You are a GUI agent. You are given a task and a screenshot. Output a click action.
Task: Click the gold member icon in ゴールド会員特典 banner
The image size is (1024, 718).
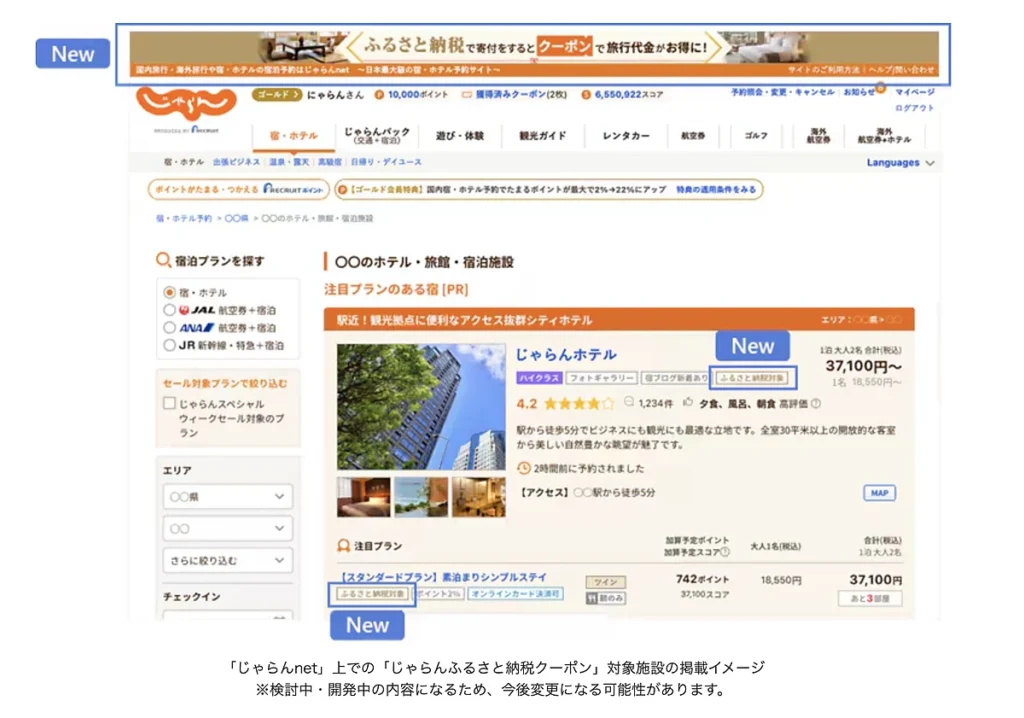click(342, 189)
